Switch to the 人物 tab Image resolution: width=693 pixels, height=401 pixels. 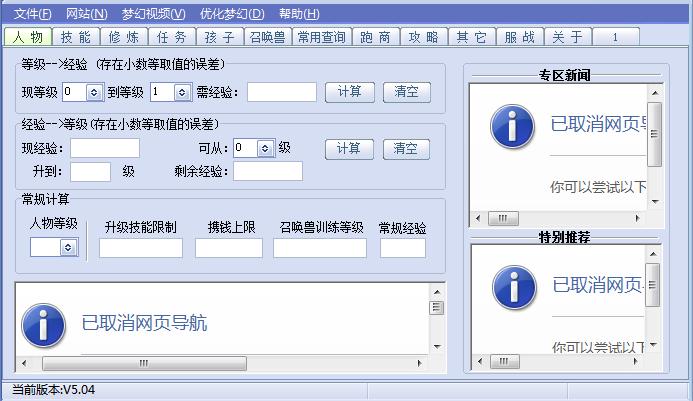(x=28, y=37)
